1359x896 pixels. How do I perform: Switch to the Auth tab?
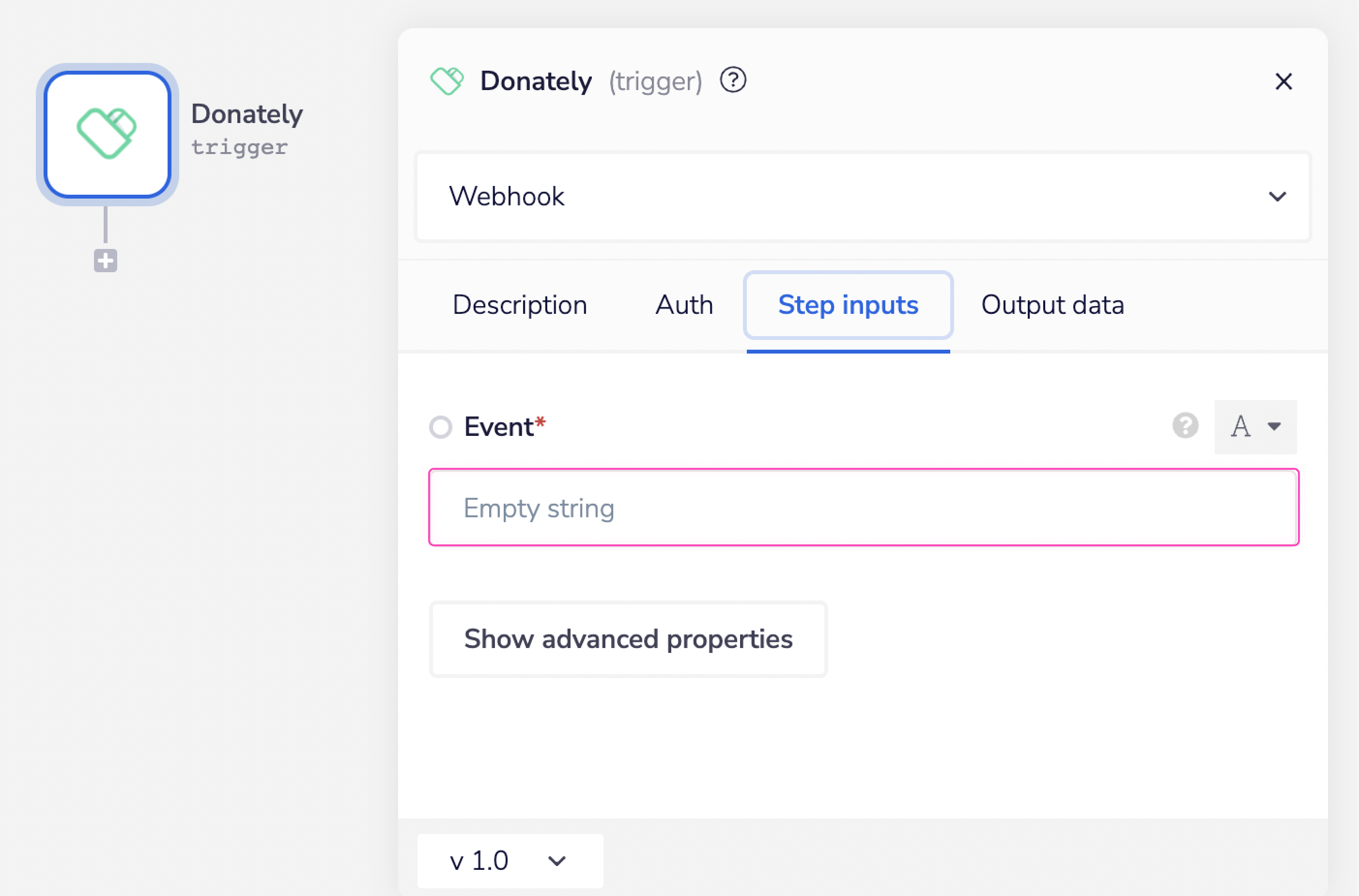point(684,305)
